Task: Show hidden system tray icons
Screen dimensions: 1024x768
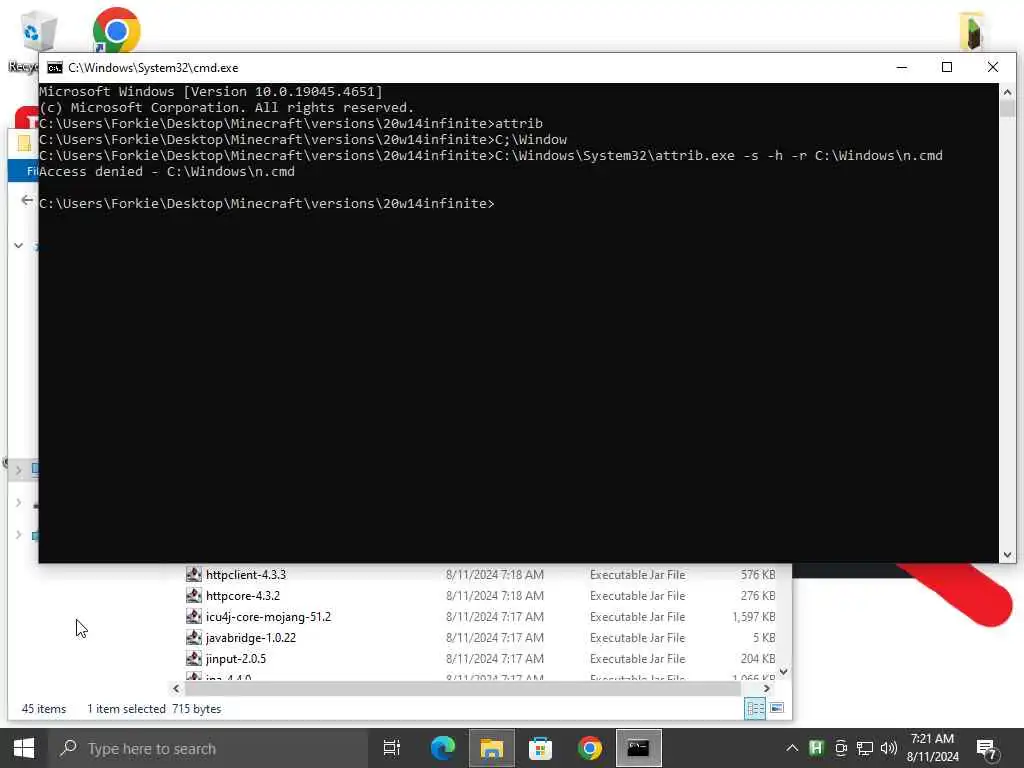Action: (792, 748)
